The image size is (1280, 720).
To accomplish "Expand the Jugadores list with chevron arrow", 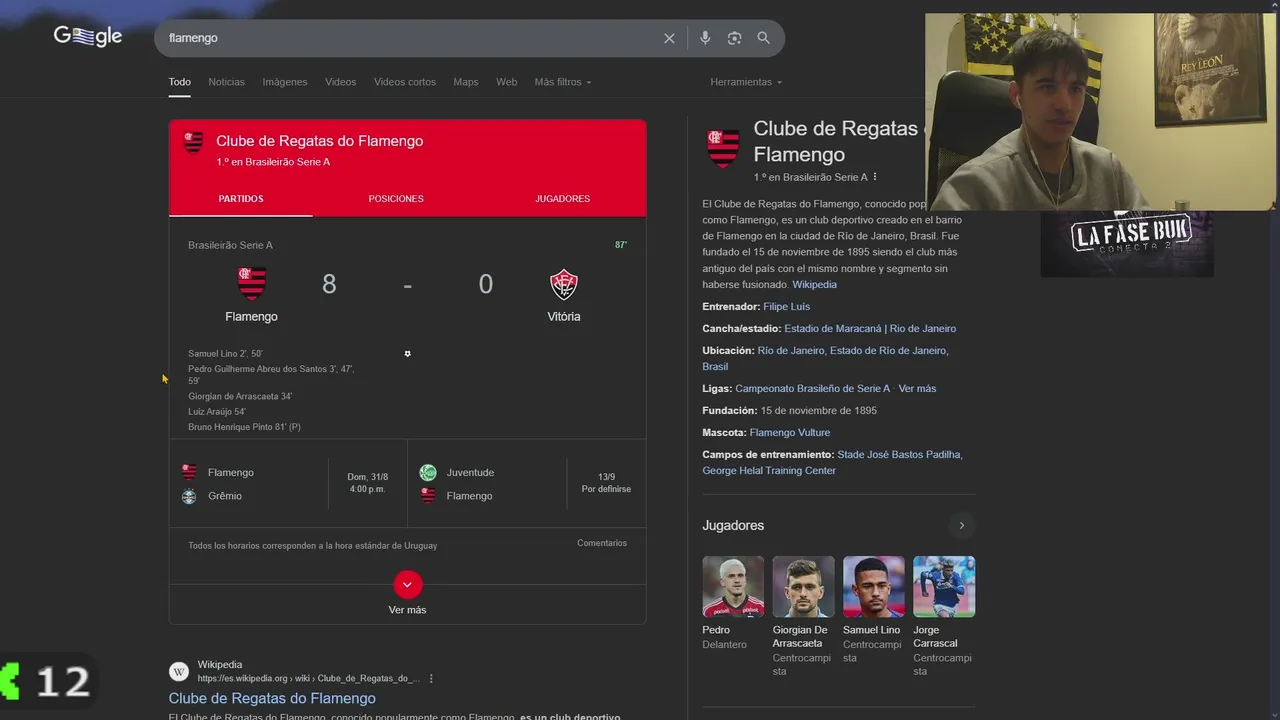I will click(961, 525).
